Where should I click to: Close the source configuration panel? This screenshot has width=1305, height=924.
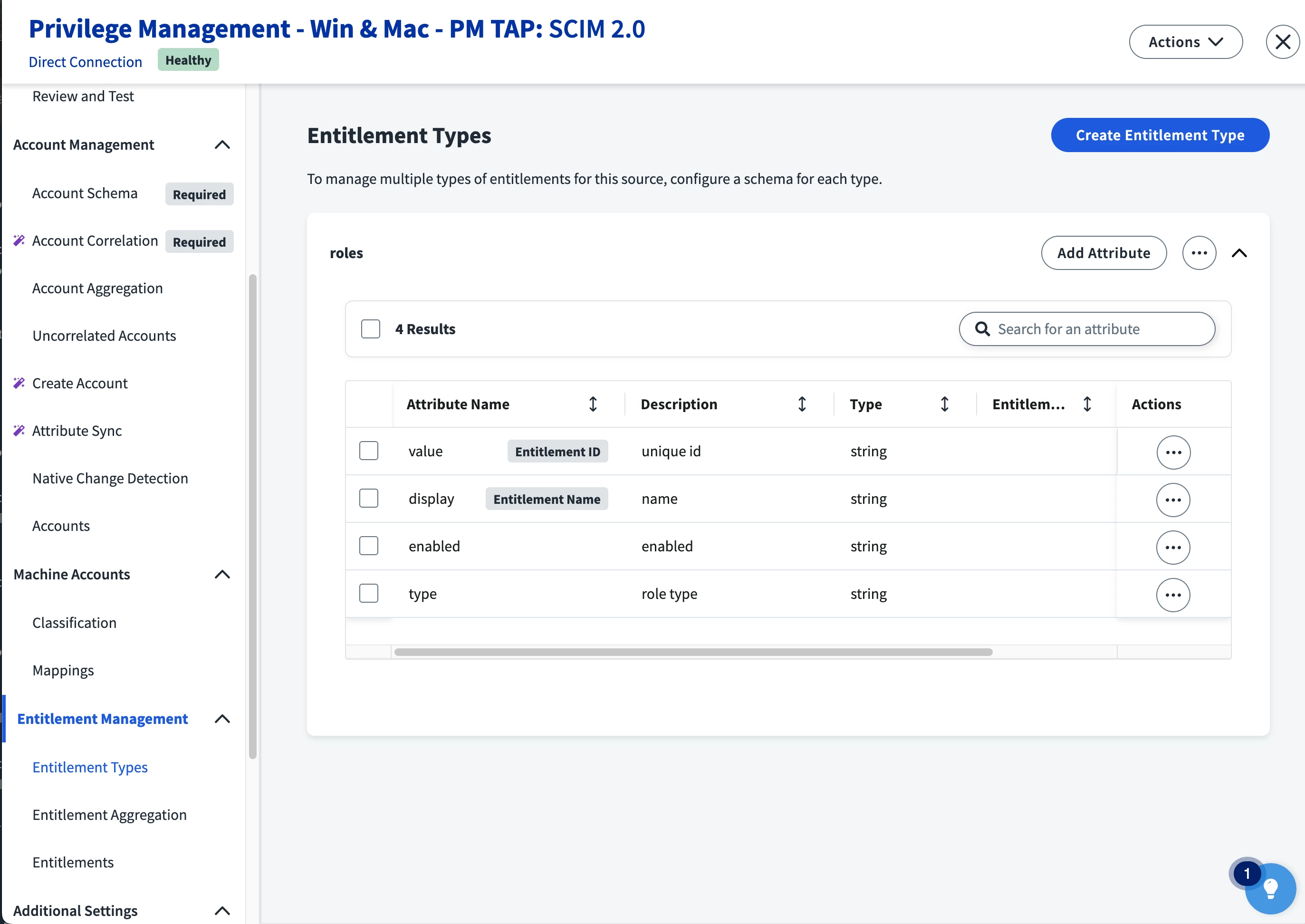pos(1282,41)
